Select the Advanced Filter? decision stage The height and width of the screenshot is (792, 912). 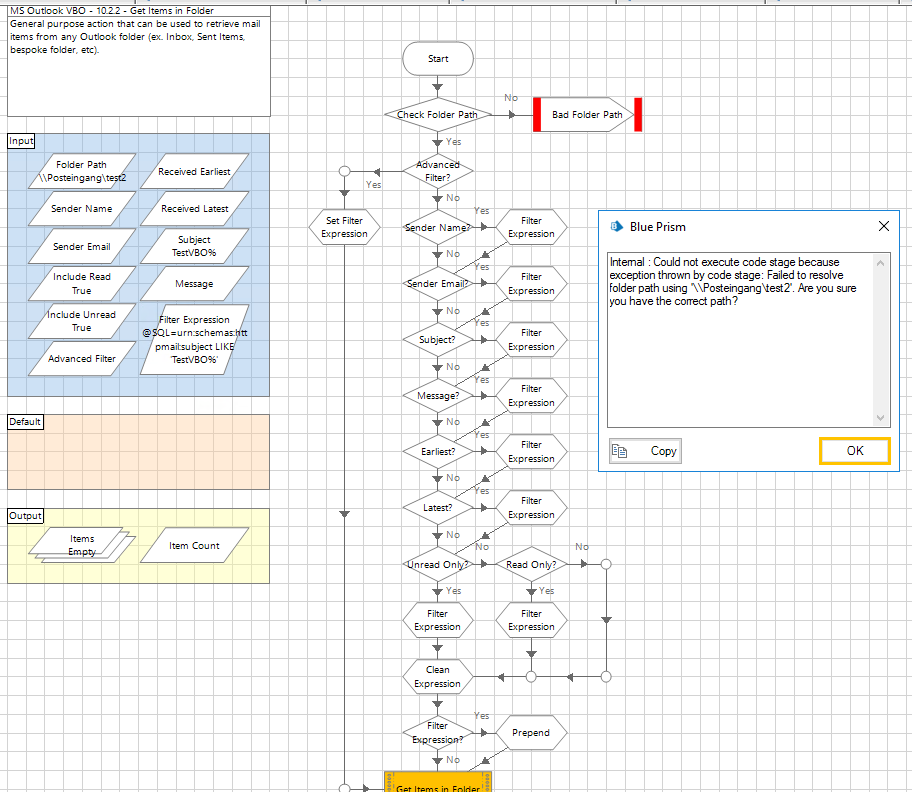438,171
